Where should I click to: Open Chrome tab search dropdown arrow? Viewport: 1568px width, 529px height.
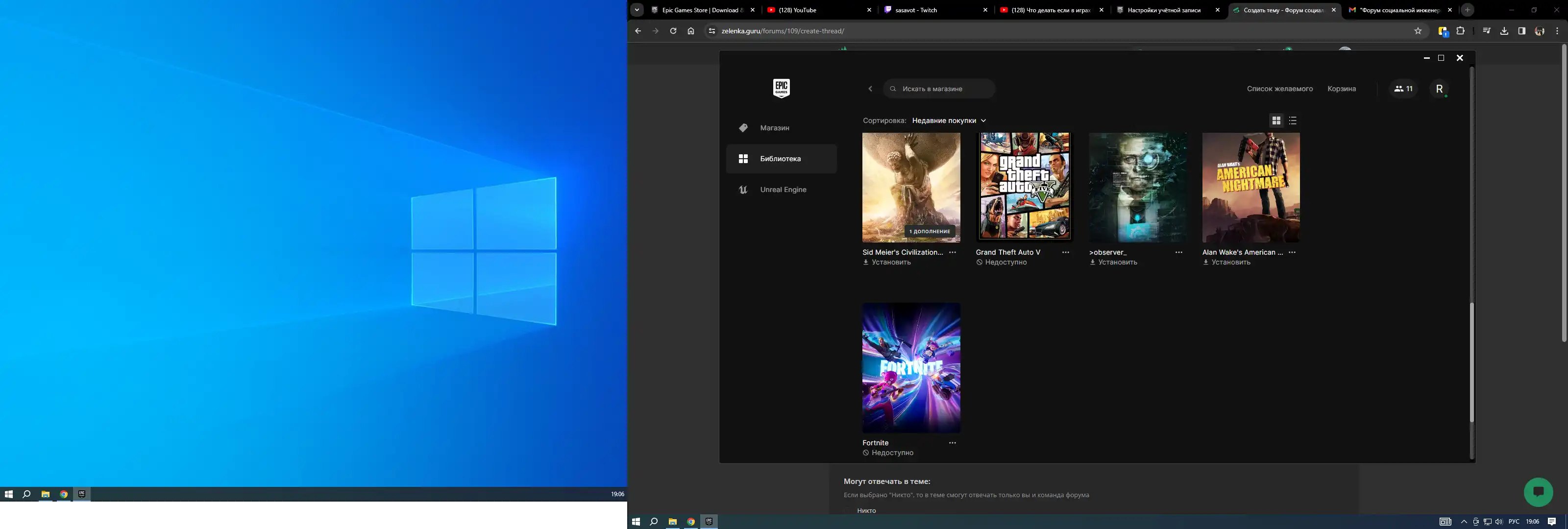tap(637, 10)
